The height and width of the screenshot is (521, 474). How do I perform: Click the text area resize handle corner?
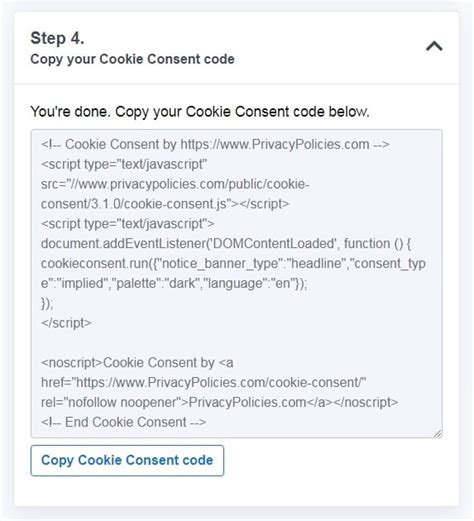click(x=438, y=433)
